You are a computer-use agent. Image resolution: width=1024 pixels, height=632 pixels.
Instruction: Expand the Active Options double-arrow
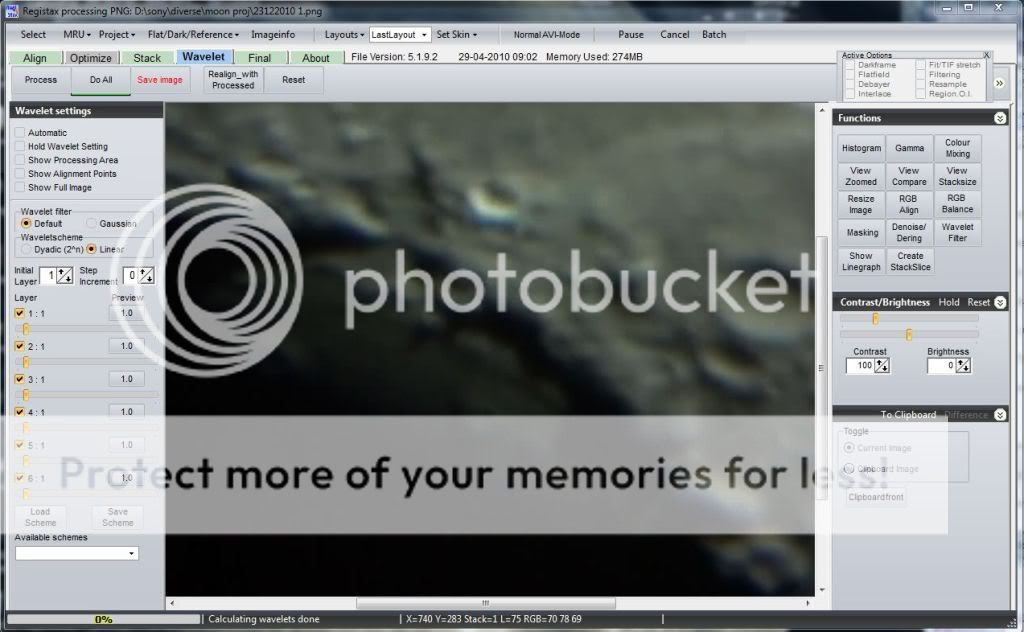[999, 83]
